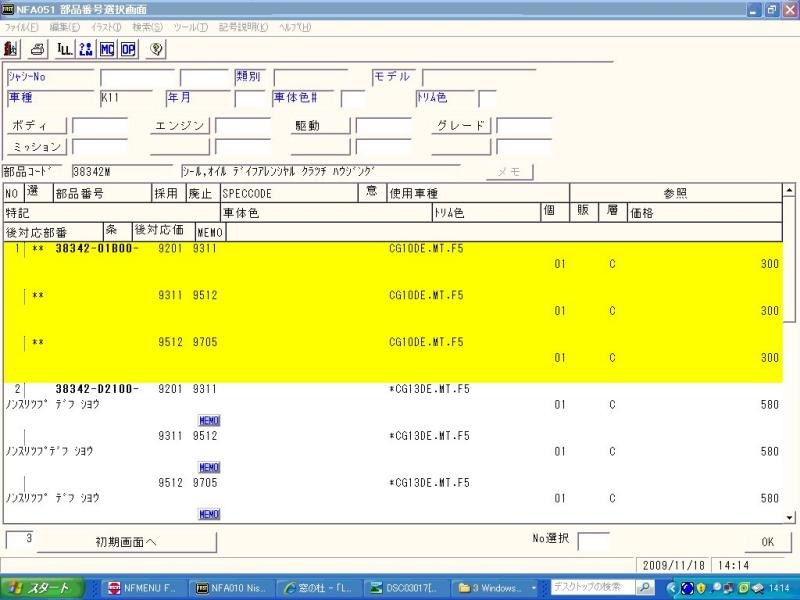Click the parts list scrollbar thumb

pos(789,260)
